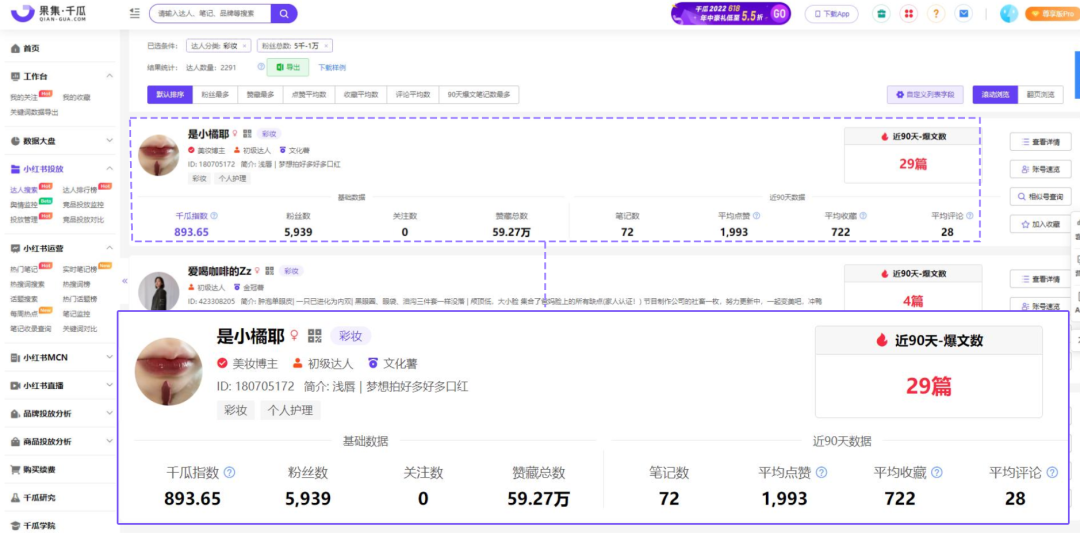
Task: Sort by 评论平均数
Action: (413, 94)
